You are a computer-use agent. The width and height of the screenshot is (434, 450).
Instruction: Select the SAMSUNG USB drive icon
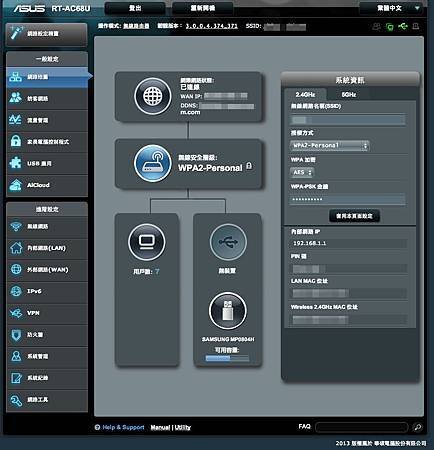228,310
